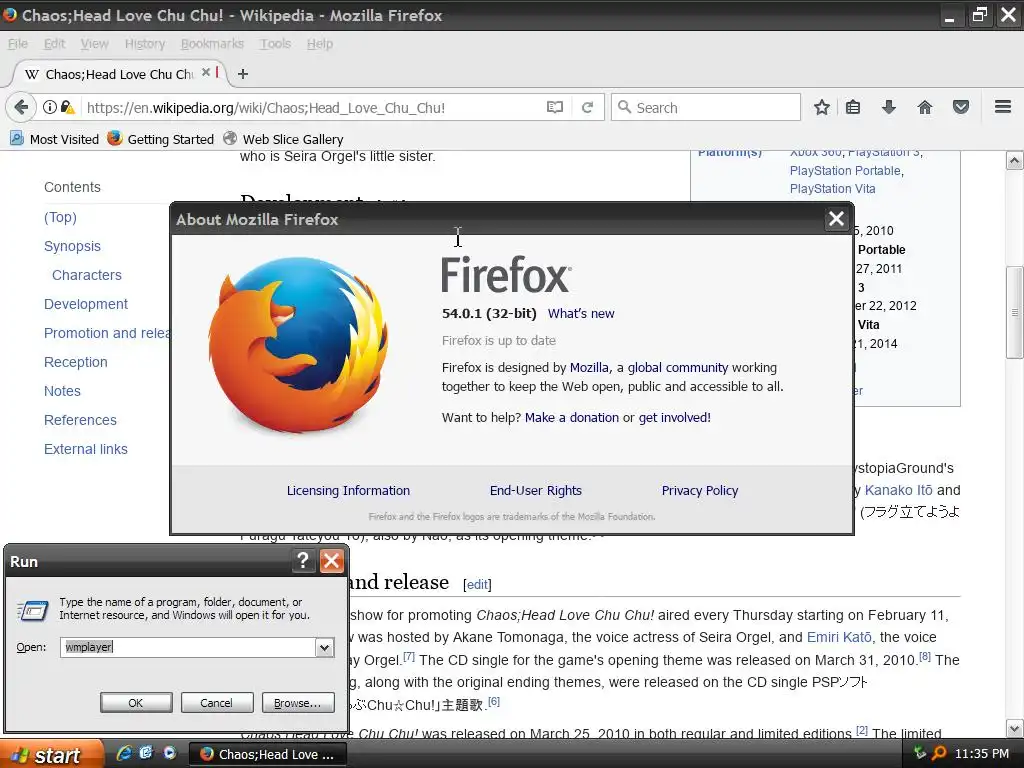Screen dimensions: 1024x768
Task: Click Make a donation link
Action: [571, 417]
